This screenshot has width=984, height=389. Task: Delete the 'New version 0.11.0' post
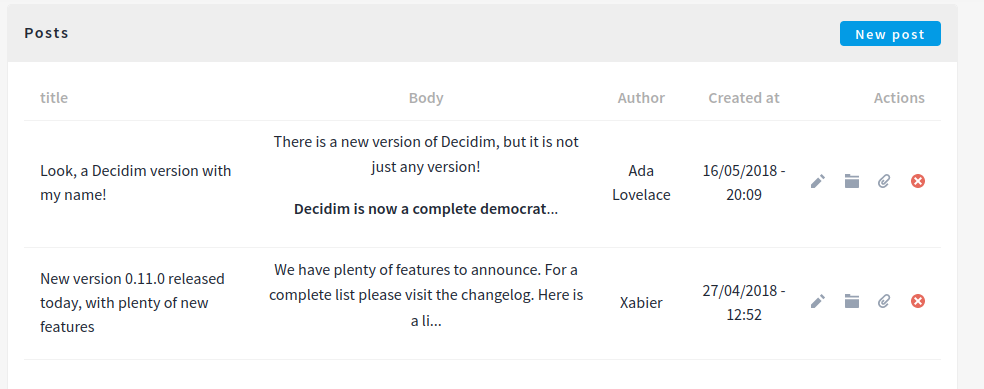tap(917, 302)
